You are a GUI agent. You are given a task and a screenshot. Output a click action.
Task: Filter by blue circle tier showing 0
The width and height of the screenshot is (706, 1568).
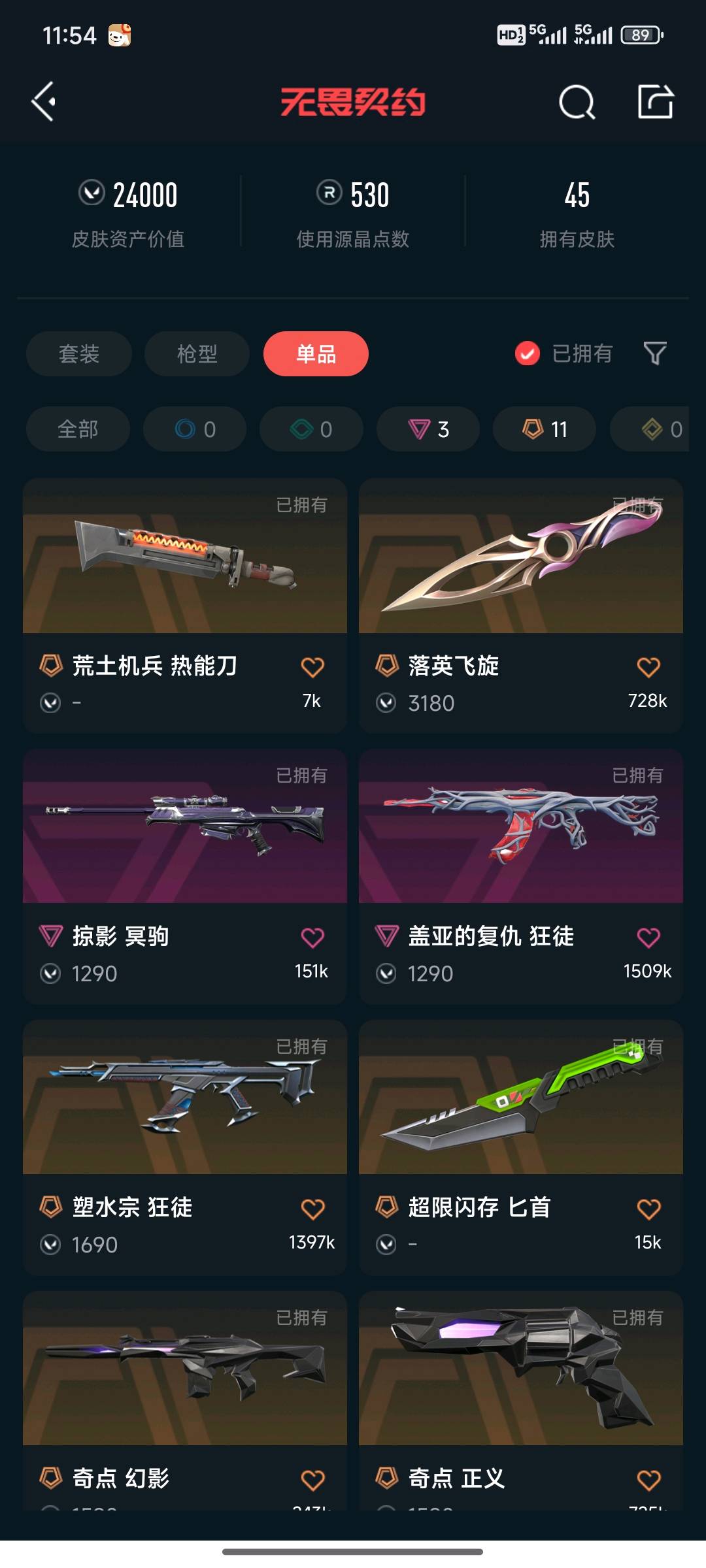point(195,429)
